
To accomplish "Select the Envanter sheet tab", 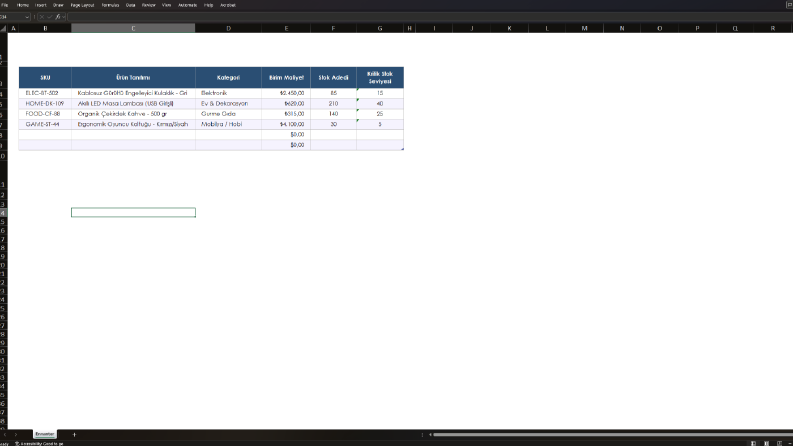I will 45,434.
